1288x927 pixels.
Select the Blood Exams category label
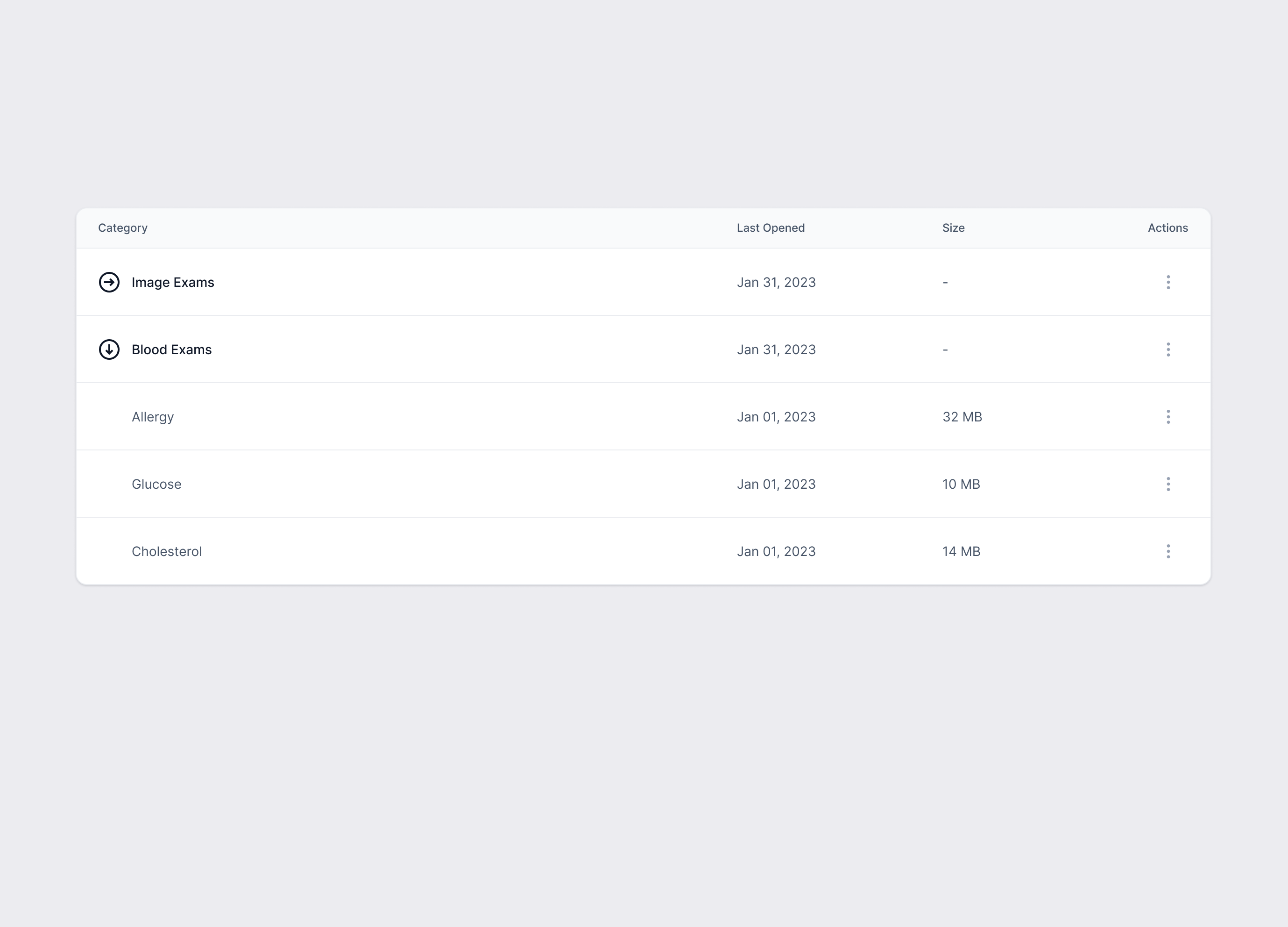tap(171, 350)
